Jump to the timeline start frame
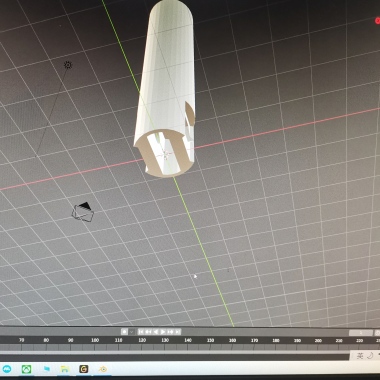Image resolution: width=380 pixels, height=380 pixels. tap(141, 332)
